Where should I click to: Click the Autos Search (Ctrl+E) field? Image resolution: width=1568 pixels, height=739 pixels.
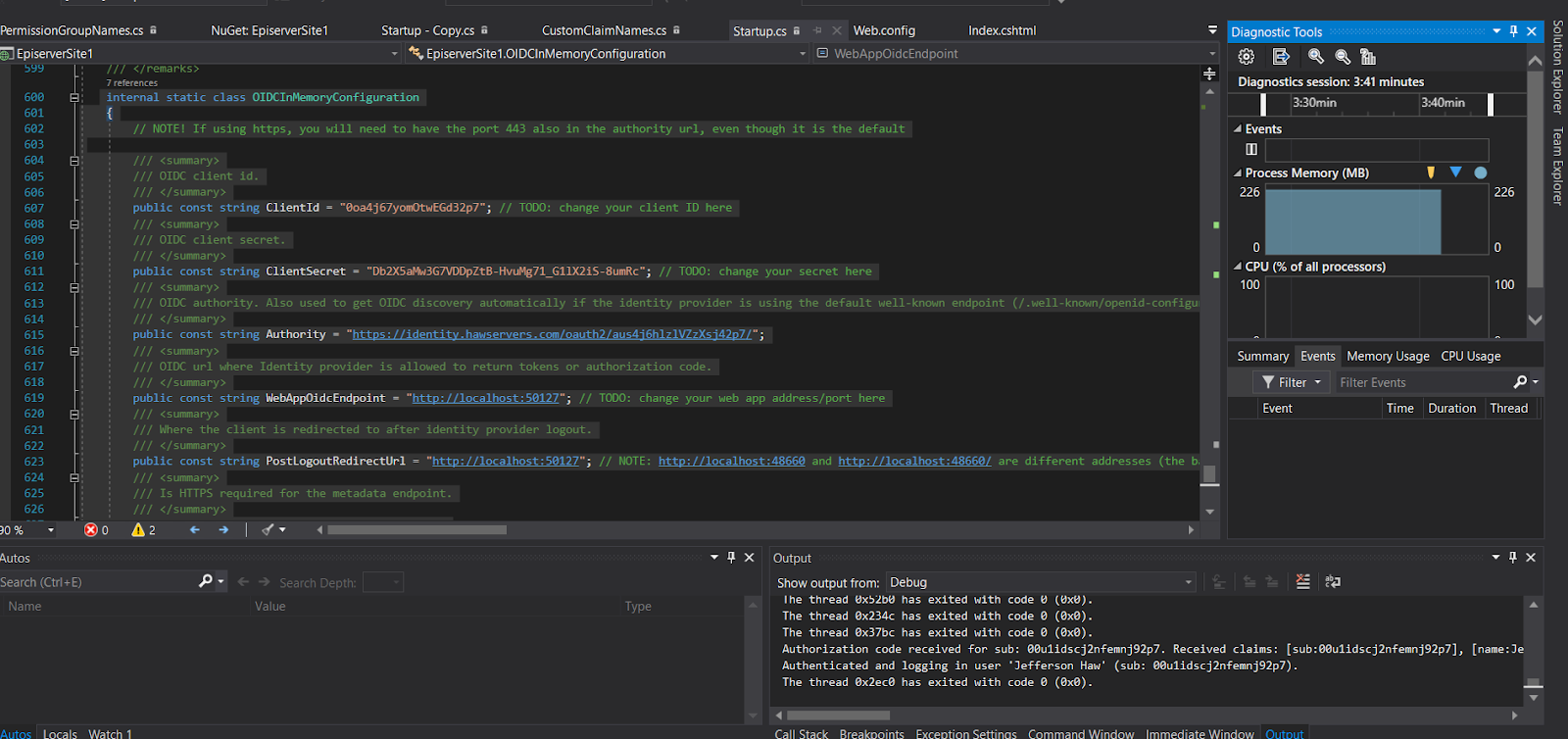pyautogui.click(x=98, y=582)
